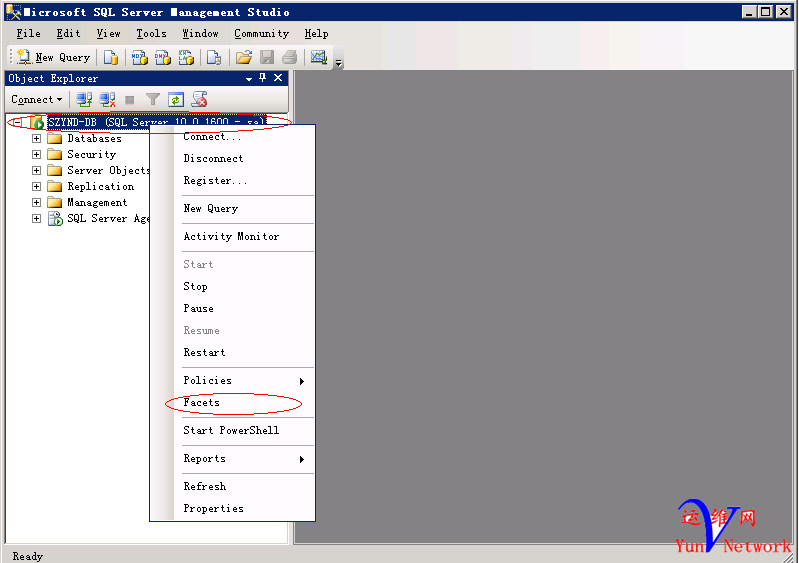Choose Refresh from the context menu
The height and width of the screenshot is (563, 799).
[232, 487]
